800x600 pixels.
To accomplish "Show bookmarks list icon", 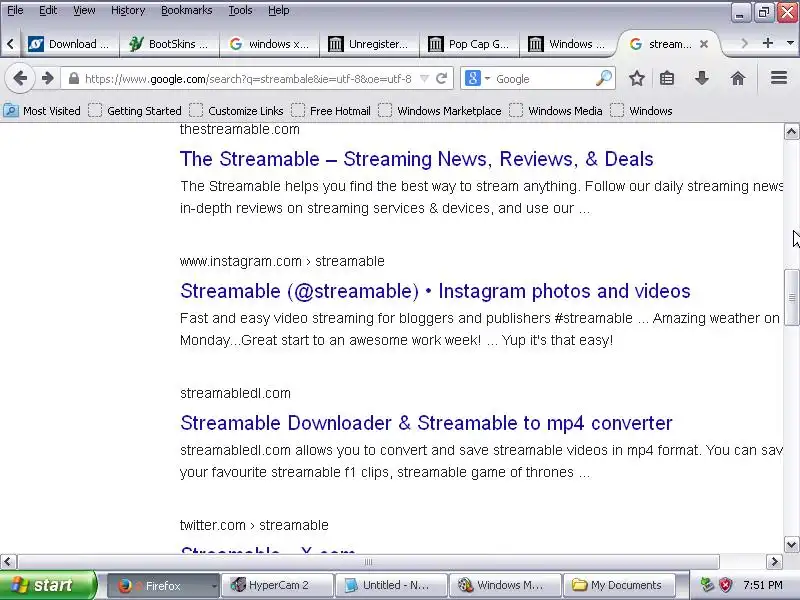I will coord(667,79).
